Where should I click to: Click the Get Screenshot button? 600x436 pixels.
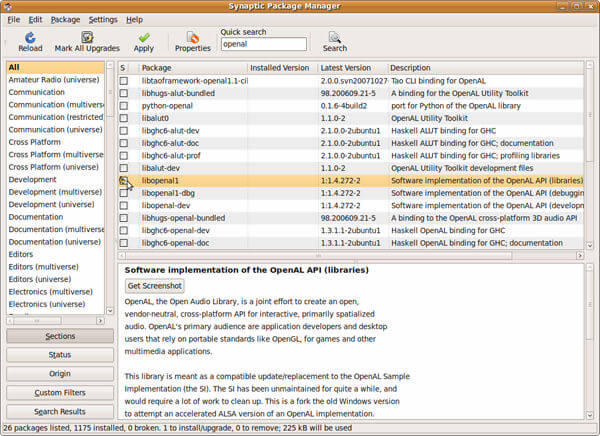pos(155,286)
